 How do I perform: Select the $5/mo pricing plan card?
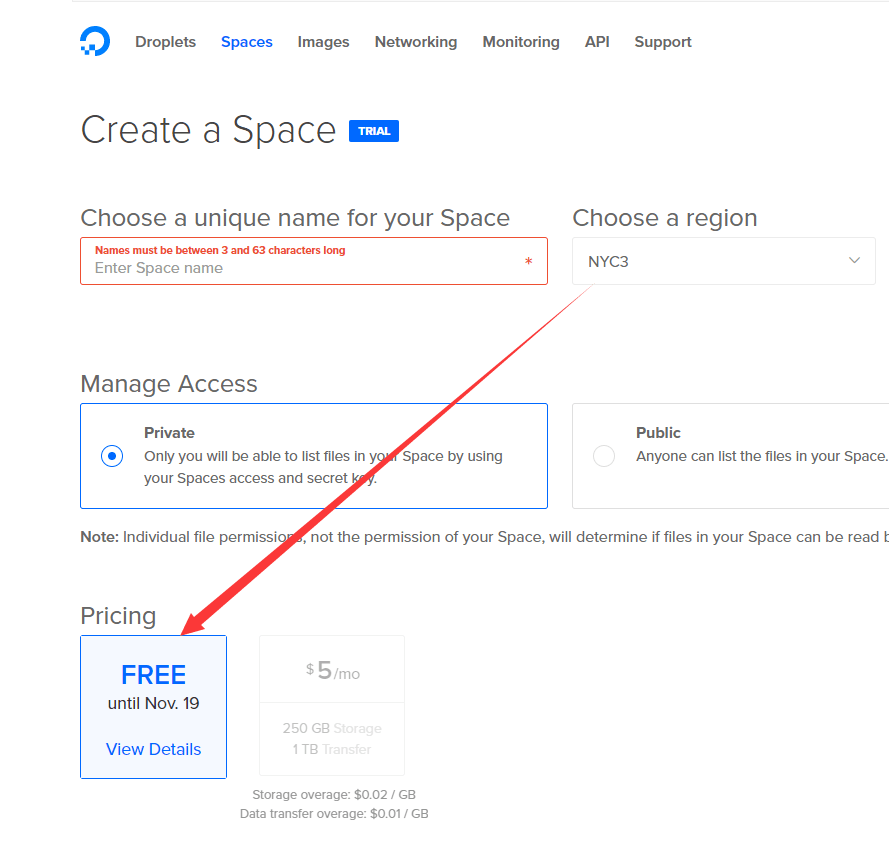pyautogui.click(x=332, y=705)
